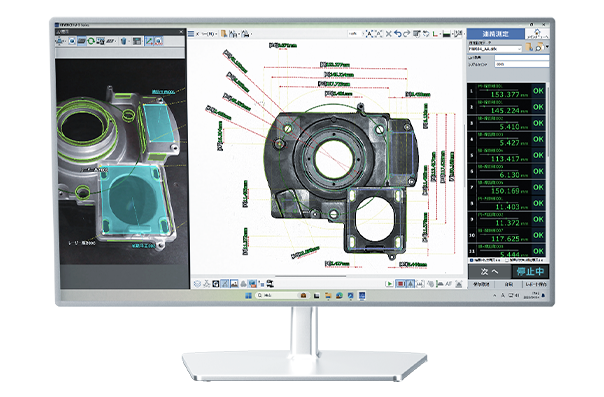This screenshot has height=397, width=604.
Task: Click the calculator-style icon in 3D panel toolbar
Action: (137, 41)
